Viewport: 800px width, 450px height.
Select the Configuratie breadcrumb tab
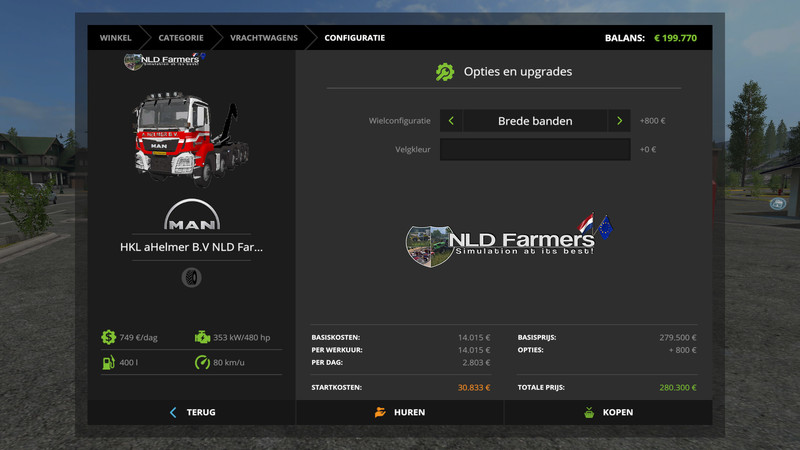354,38
